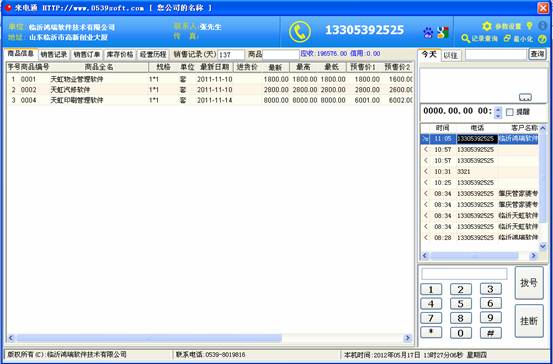Tap keypad digit 4
Image resolution: width=553 pixels, height=364 pixels.
(x=431, y=304)
